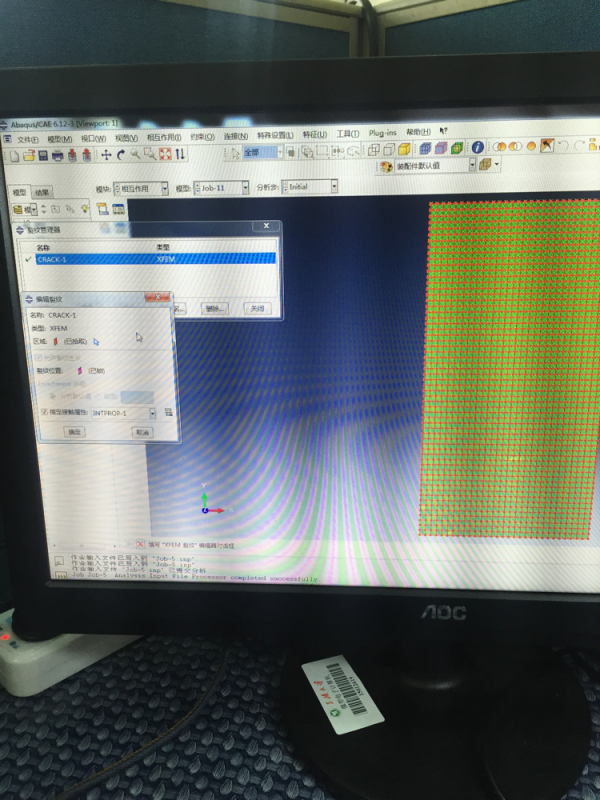600x800 pixels.
Task: Click the color palette icon
Action: 386,167
